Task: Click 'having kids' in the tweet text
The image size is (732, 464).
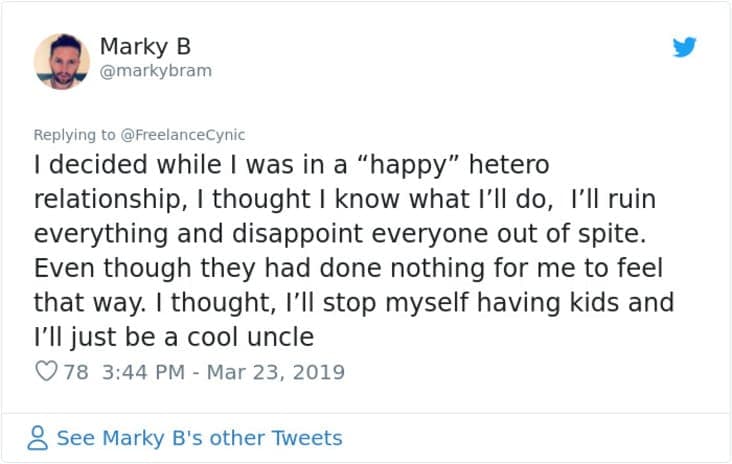Action: tap(548, 302)
